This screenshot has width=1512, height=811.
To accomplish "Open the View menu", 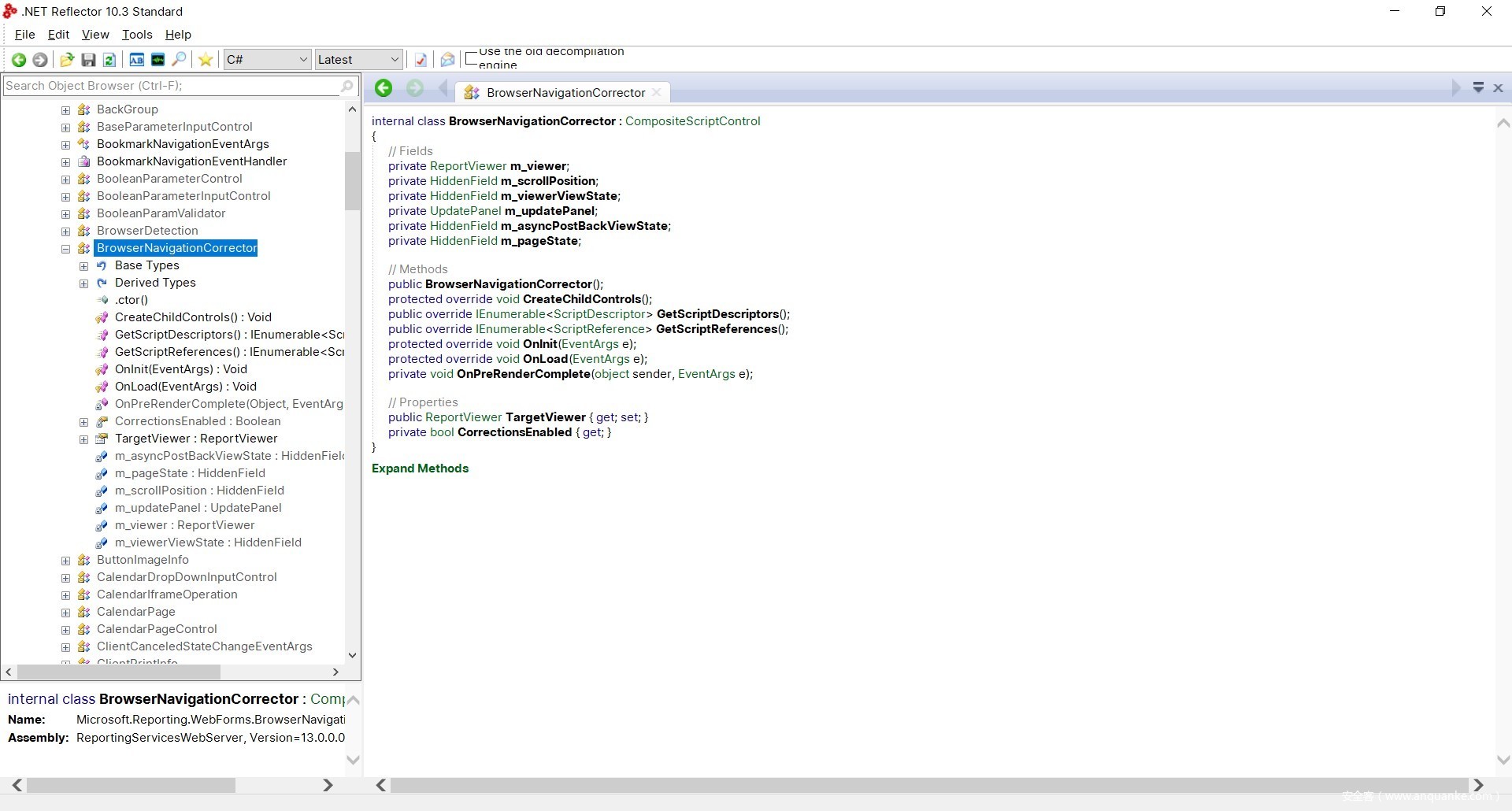I will (95, 35).
